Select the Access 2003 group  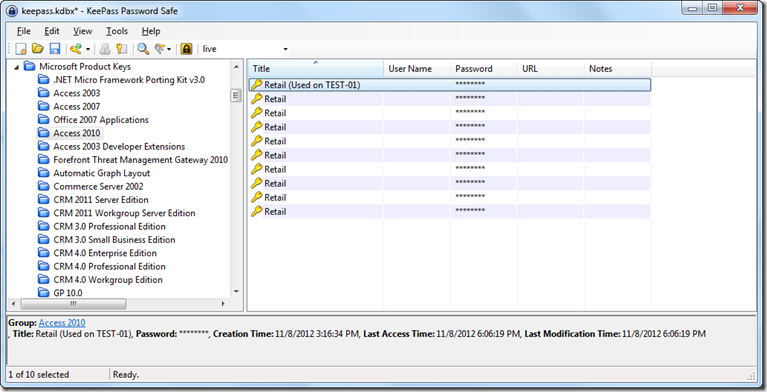[77, 93]
